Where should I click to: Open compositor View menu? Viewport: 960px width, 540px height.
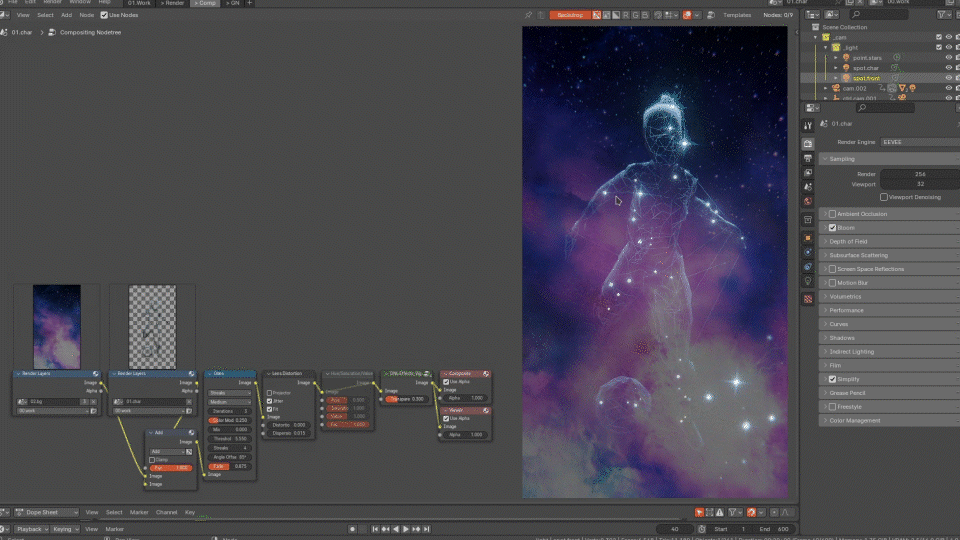(23, 15)
